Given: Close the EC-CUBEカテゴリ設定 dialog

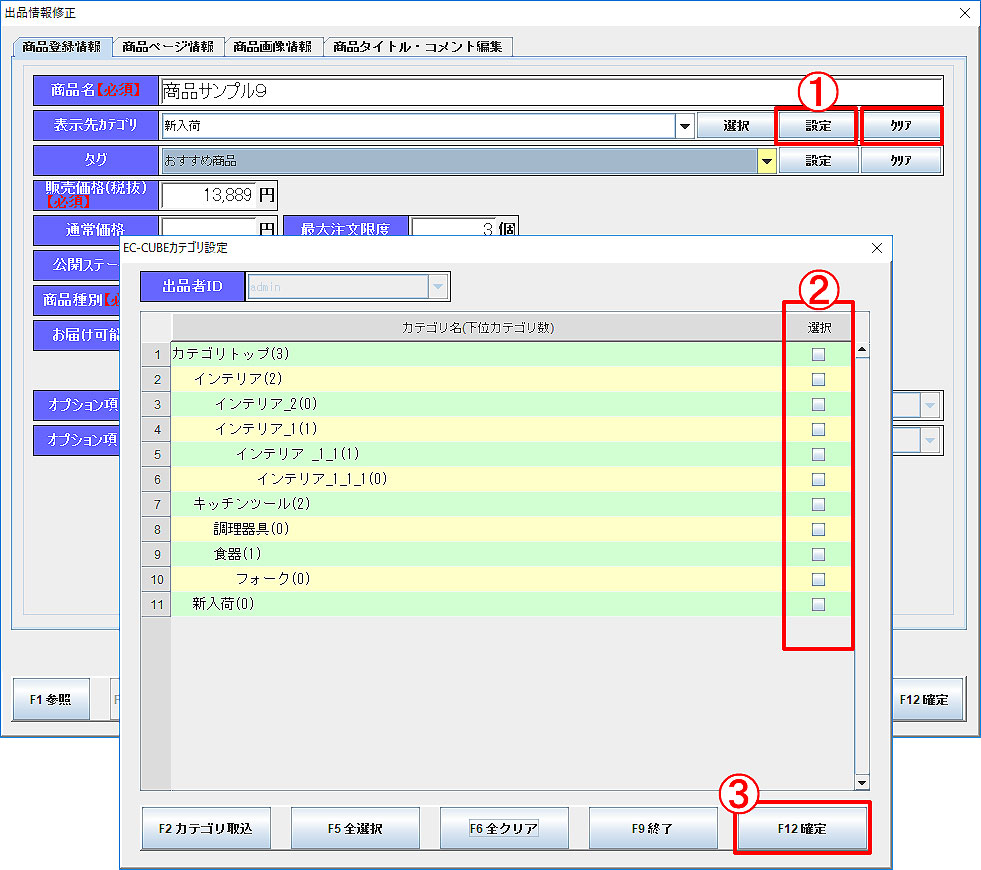Looking at the screenshot, I should coord(877,248).
